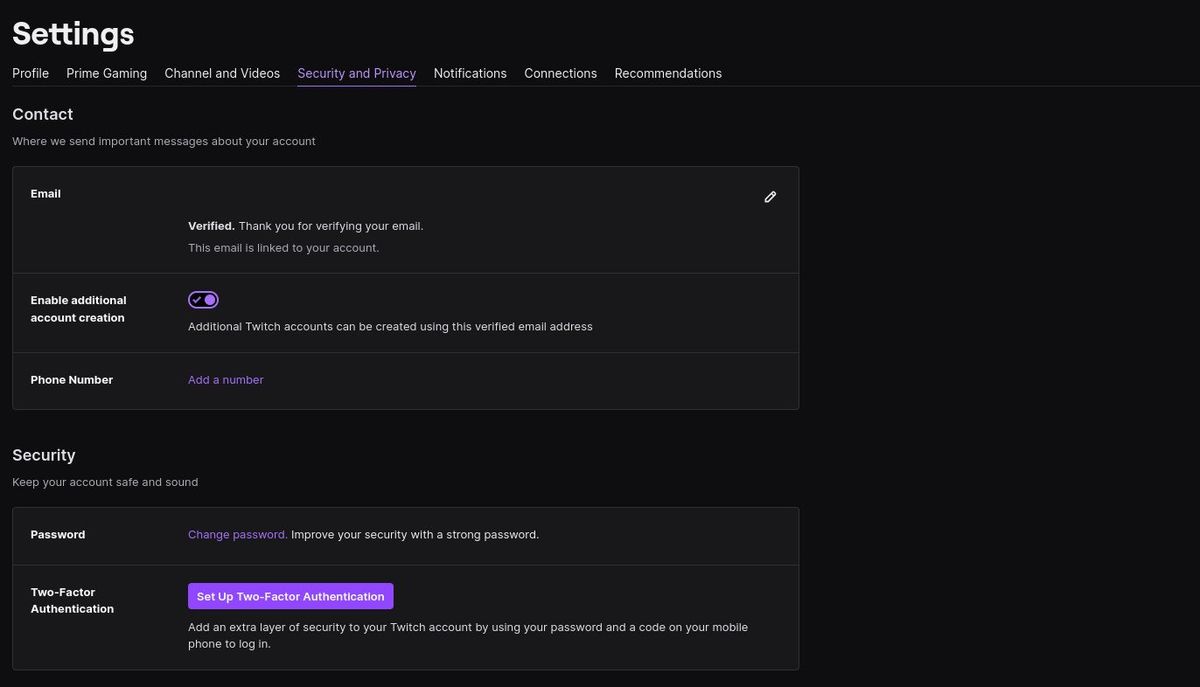Click the Contact section heading

pyautogui.click(x=42, y=114)
